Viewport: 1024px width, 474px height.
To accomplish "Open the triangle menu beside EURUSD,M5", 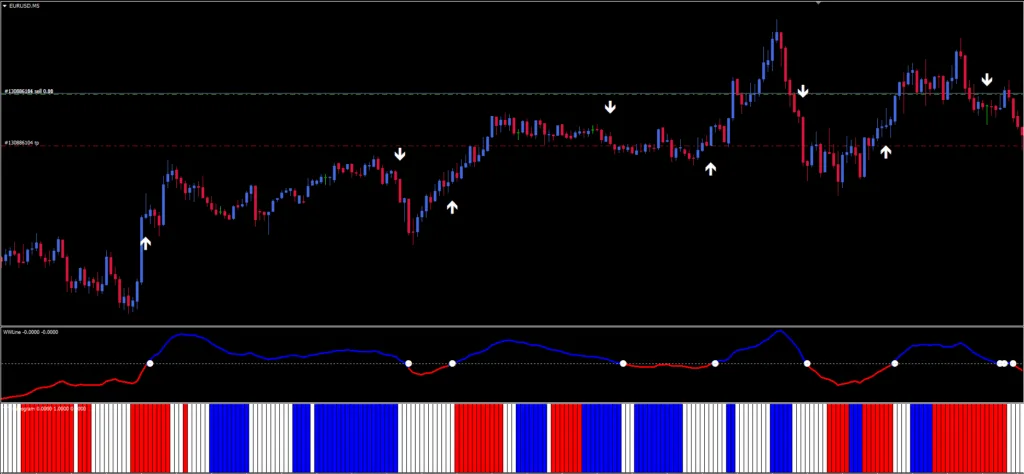I will (5, 5).
